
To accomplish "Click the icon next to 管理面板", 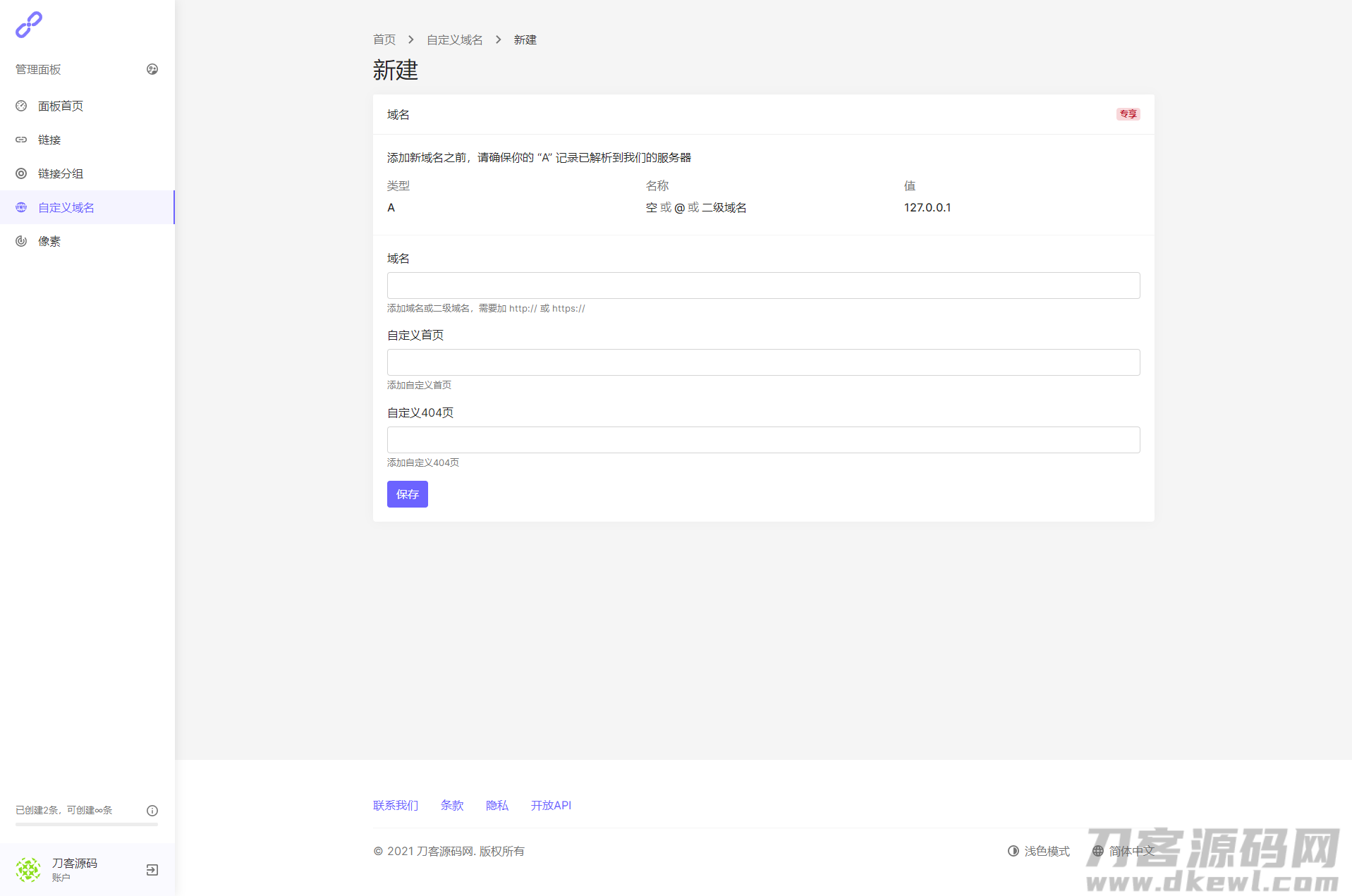I will click(x=152, y=69).
